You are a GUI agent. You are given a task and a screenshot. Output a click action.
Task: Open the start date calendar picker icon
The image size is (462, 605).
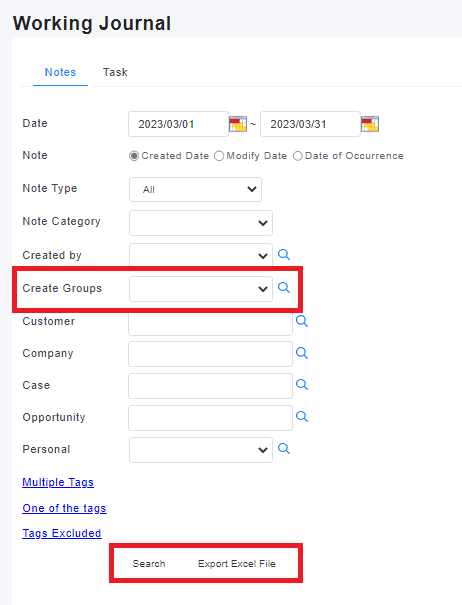coord(238,124)
